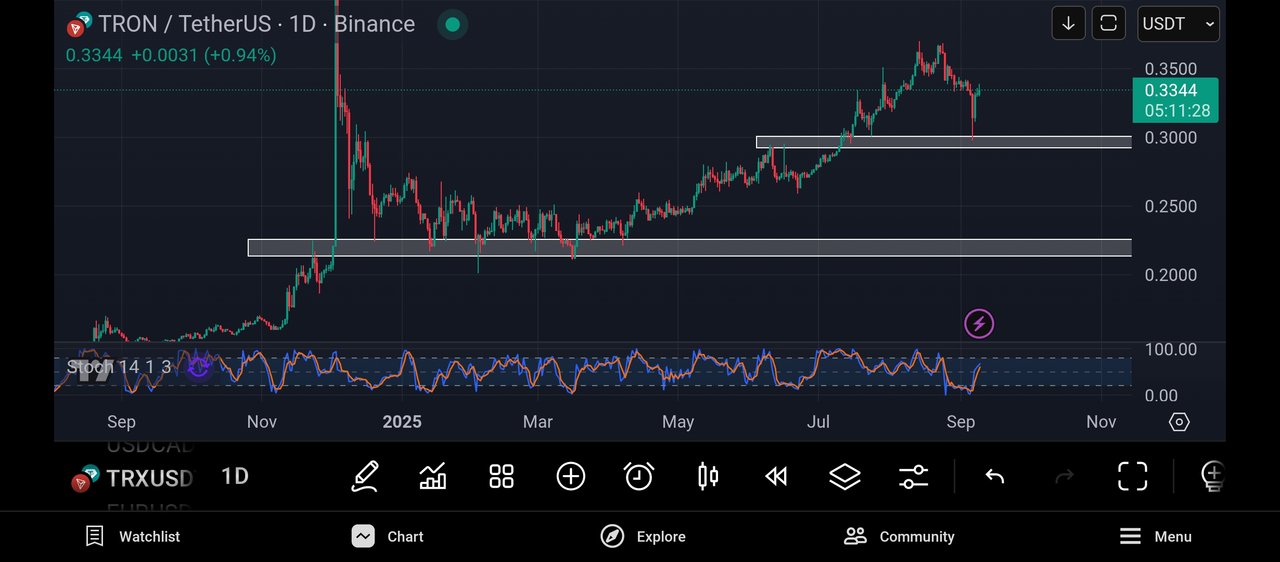1280x562 pixels.
Task: Select the lower support zone rectangle
Action: point(690,247)
